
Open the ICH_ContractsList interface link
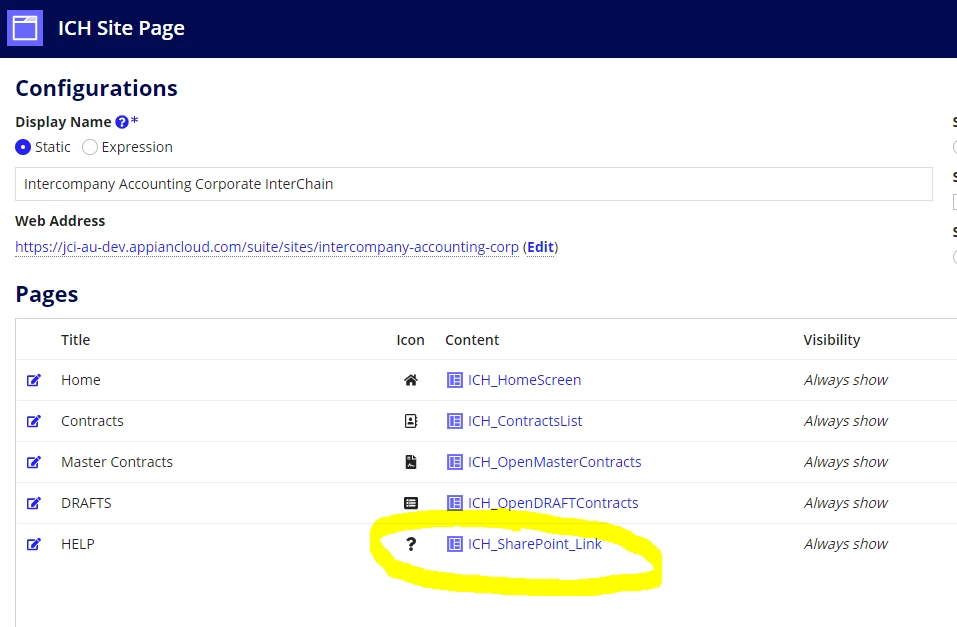point(525,421)
